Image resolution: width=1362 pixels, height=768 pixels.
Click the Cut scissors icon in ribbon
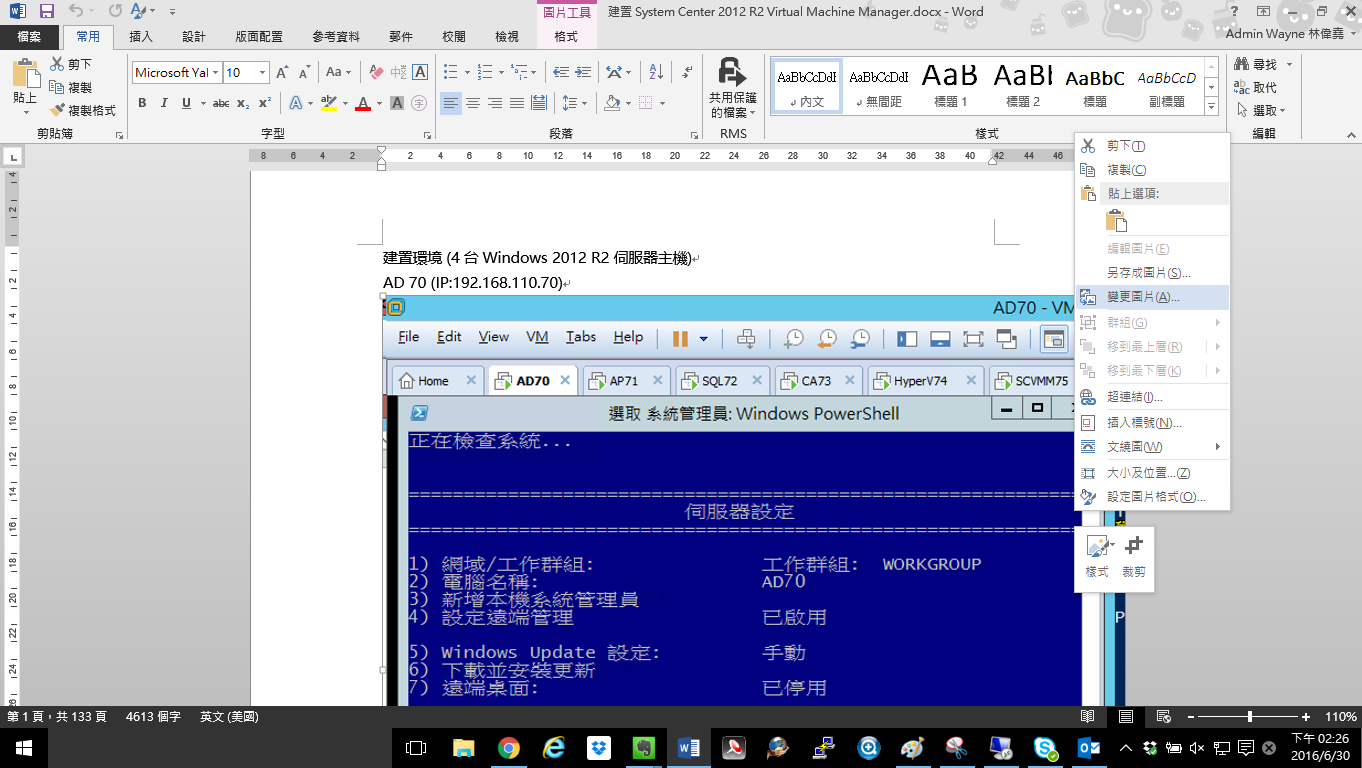pos(57,64)
